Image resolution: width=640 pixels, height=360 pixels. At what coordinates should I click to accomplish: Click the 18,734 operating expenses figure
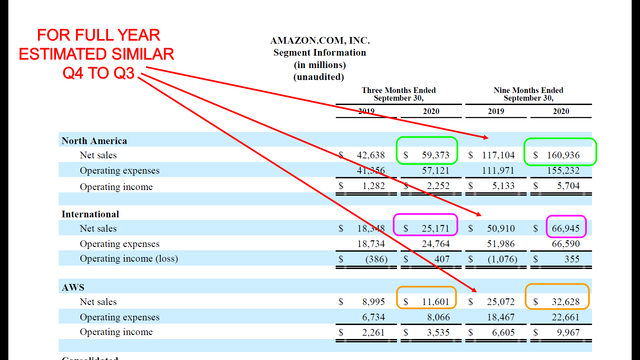point(371,244)
